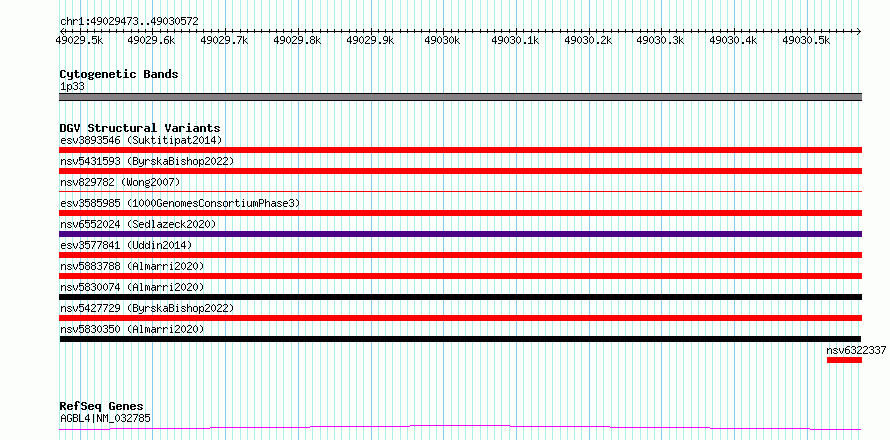Click the magenta AGBL4 gene track line
Screen dimensions: 890x440
pos(460,427)
